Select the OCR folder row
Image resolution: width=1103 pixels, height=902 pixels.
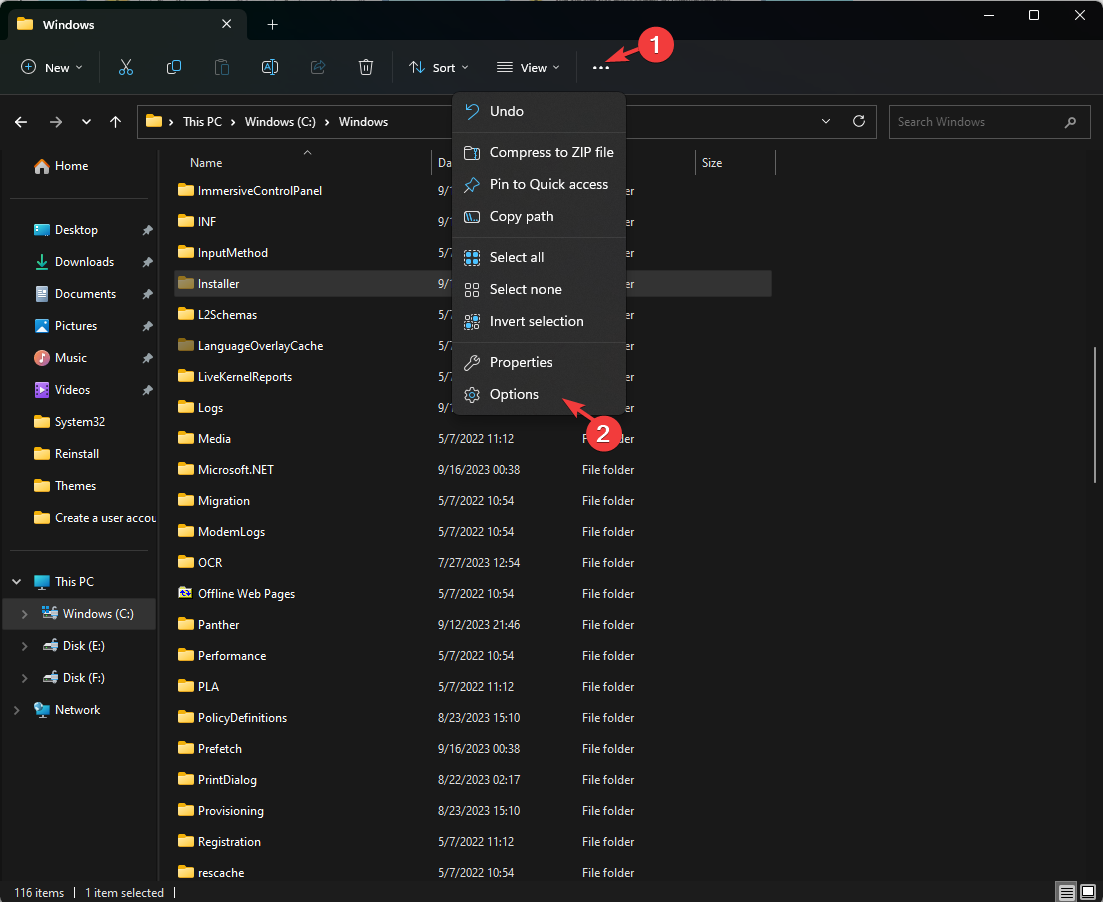pos(473,563)
